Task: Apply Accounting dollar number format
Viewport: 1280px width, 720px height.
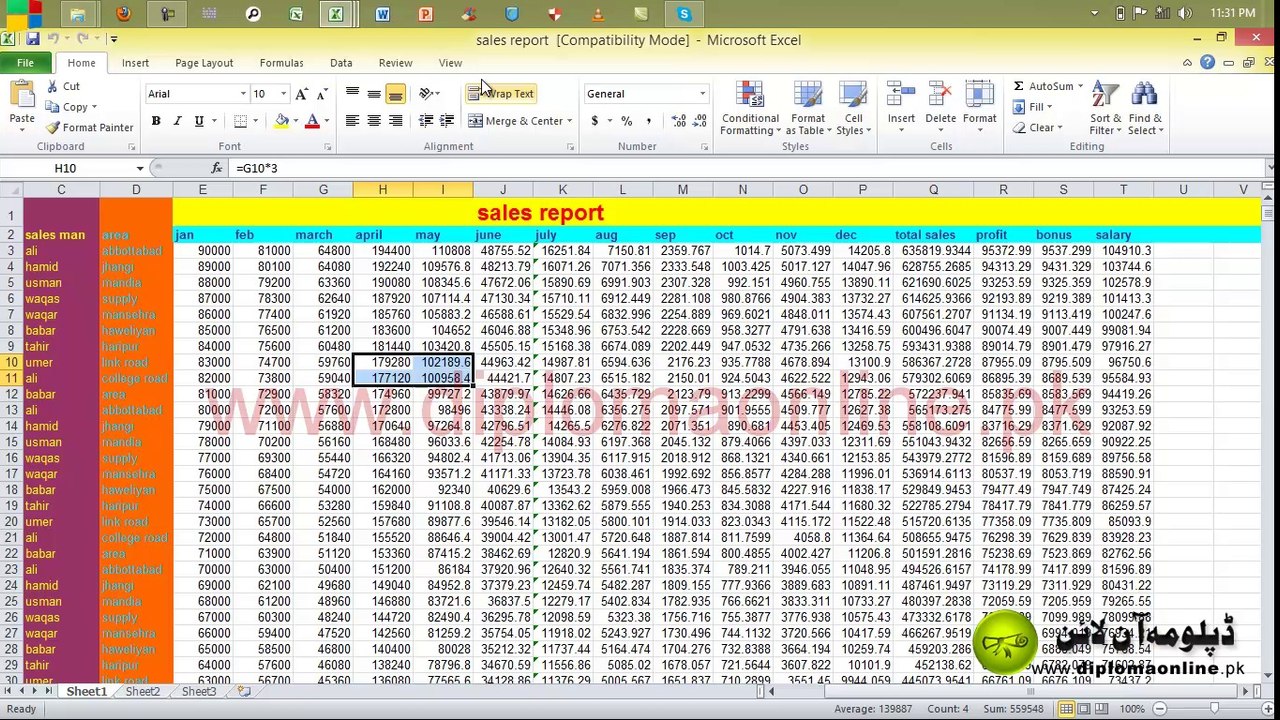Action: (x=595, y=121)
